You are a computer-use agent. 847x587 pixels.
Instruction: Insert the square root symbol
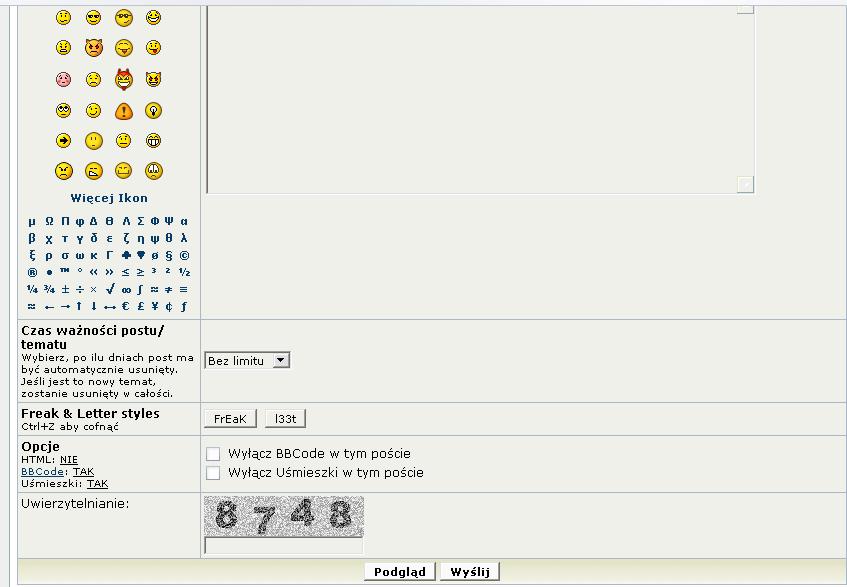click(110, 289)
